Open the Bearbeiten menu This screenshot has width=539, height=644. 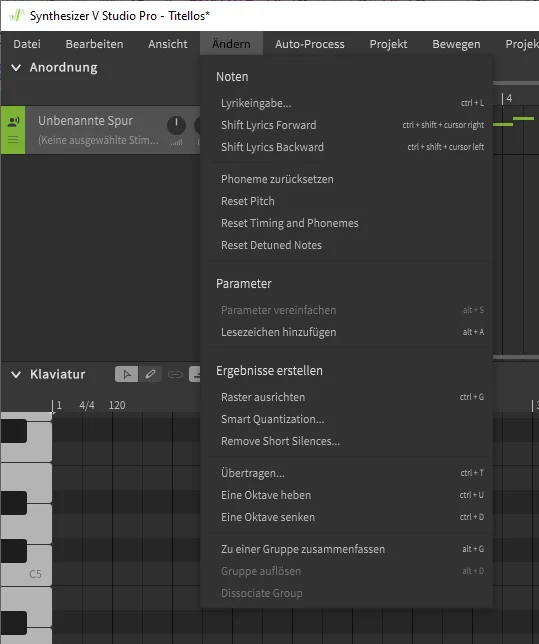click(94, 44)
